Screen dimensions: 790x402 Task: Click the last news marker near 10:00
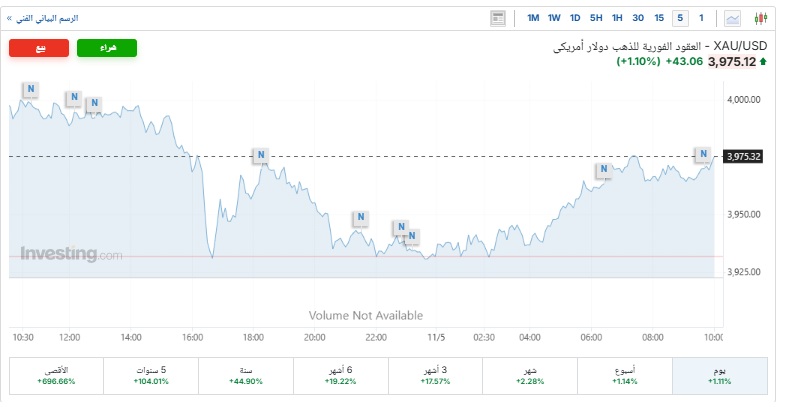(x=703, y=154)
